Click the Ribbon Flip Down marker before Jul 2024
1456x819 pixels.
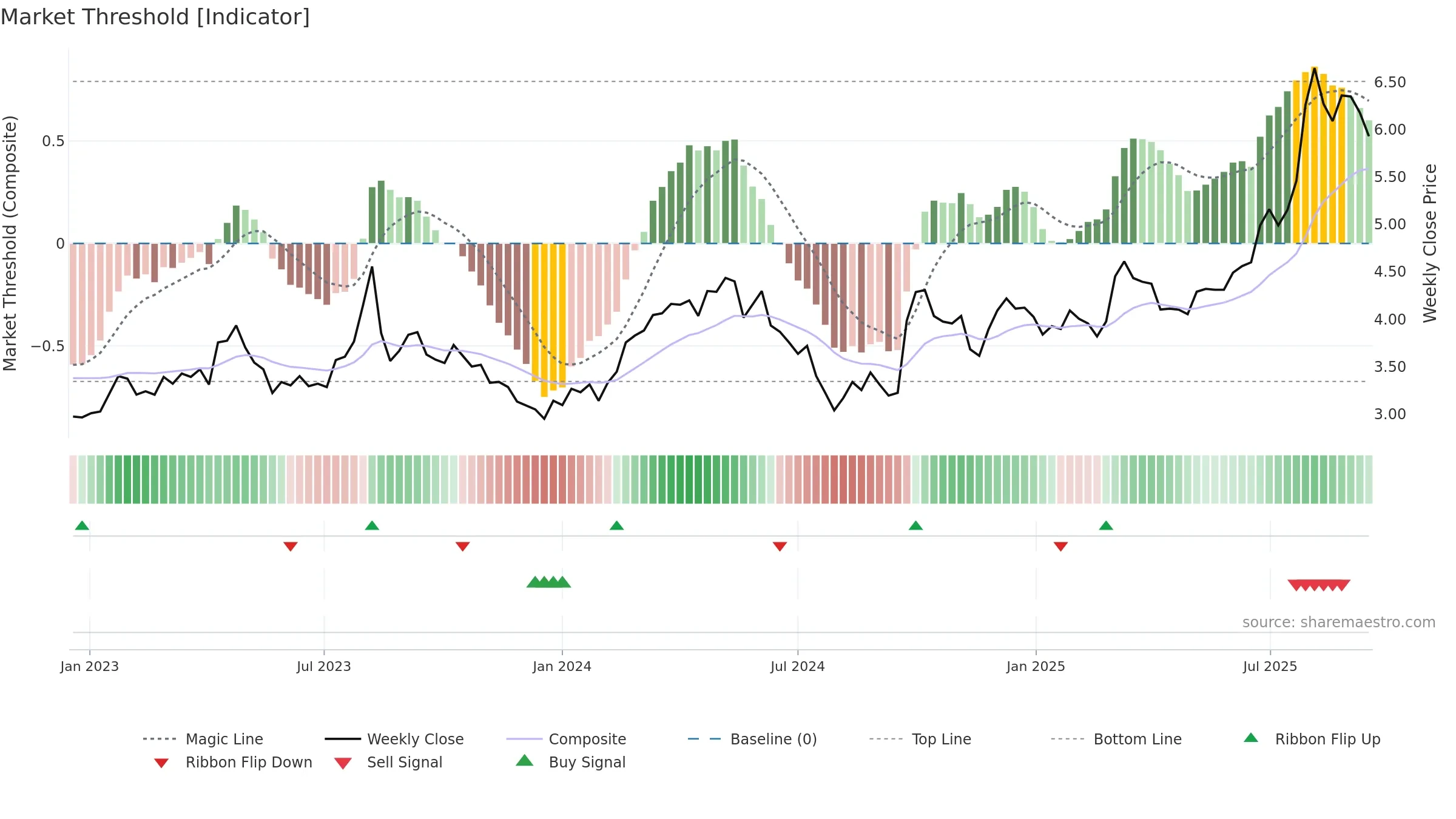780,547
